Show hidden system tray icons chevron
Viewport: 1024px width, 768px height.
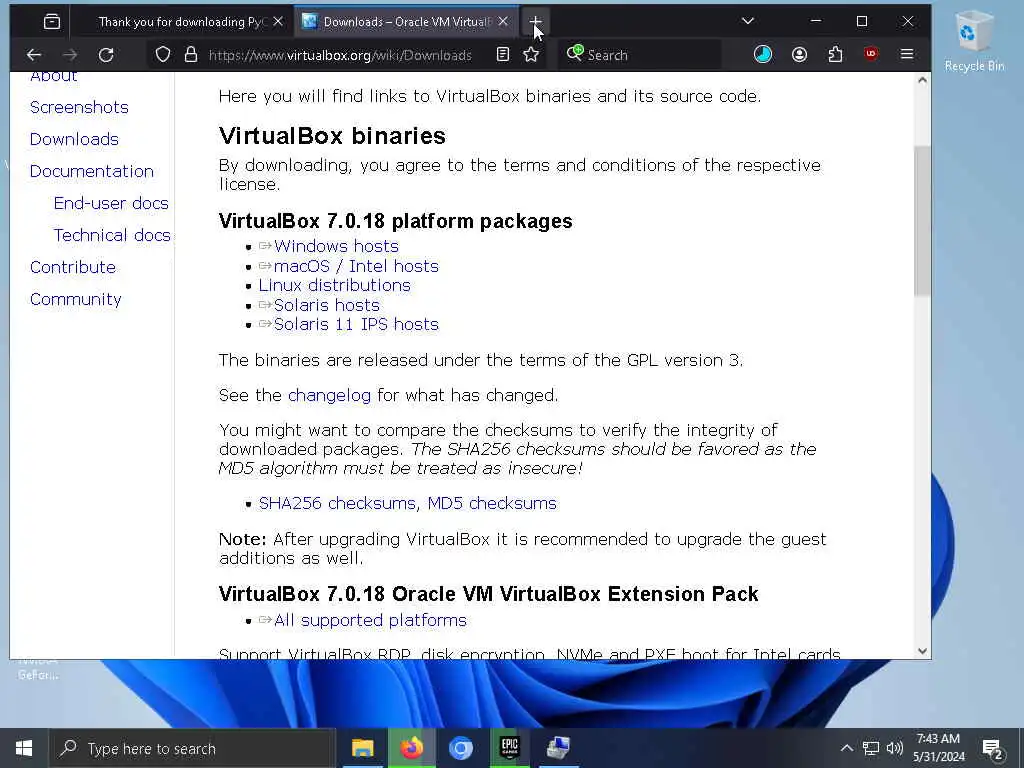click(x=846, y=748)
